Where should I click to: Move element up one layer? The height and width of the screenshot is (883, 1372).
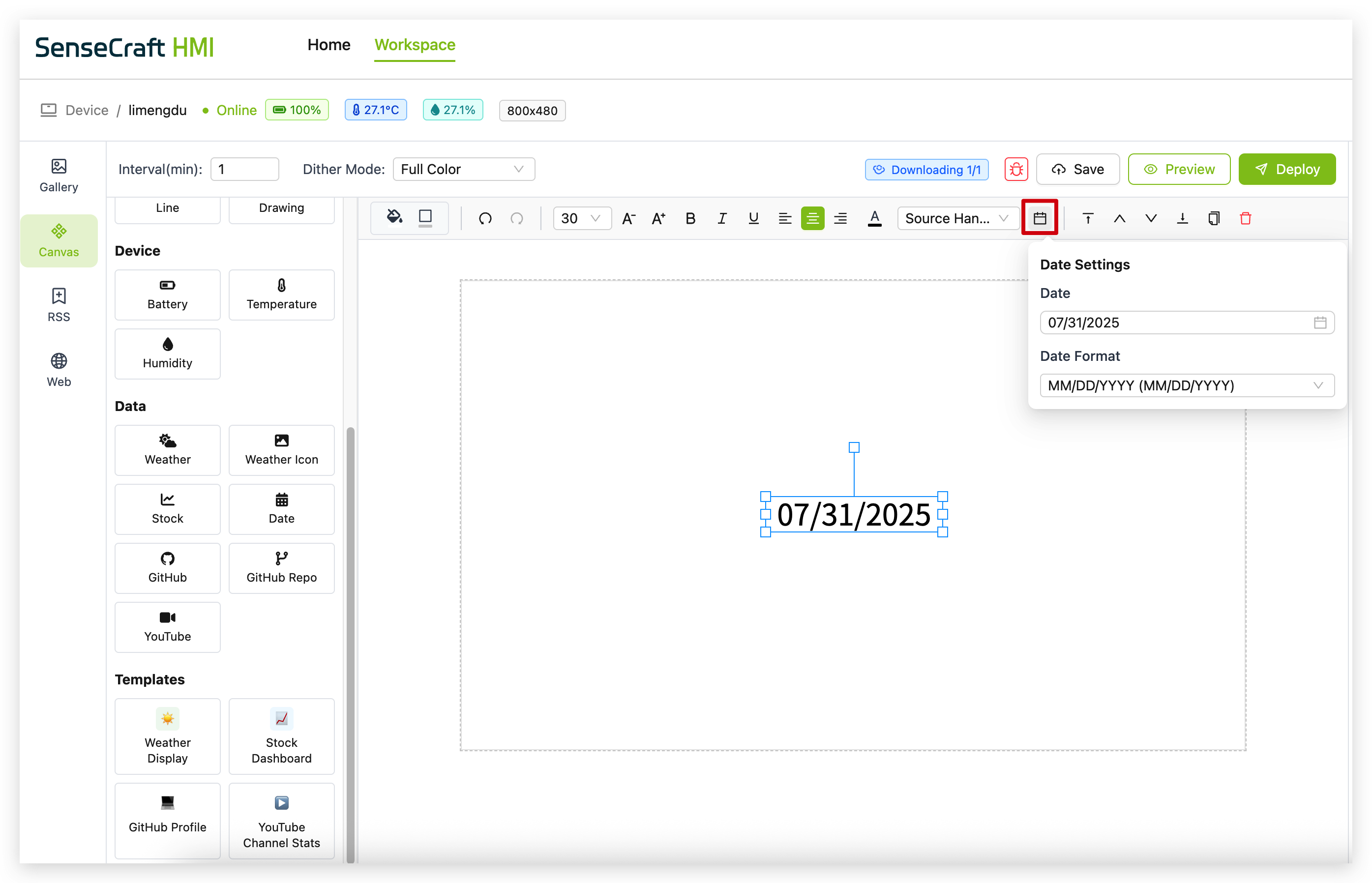click(x=1119, y=218)
